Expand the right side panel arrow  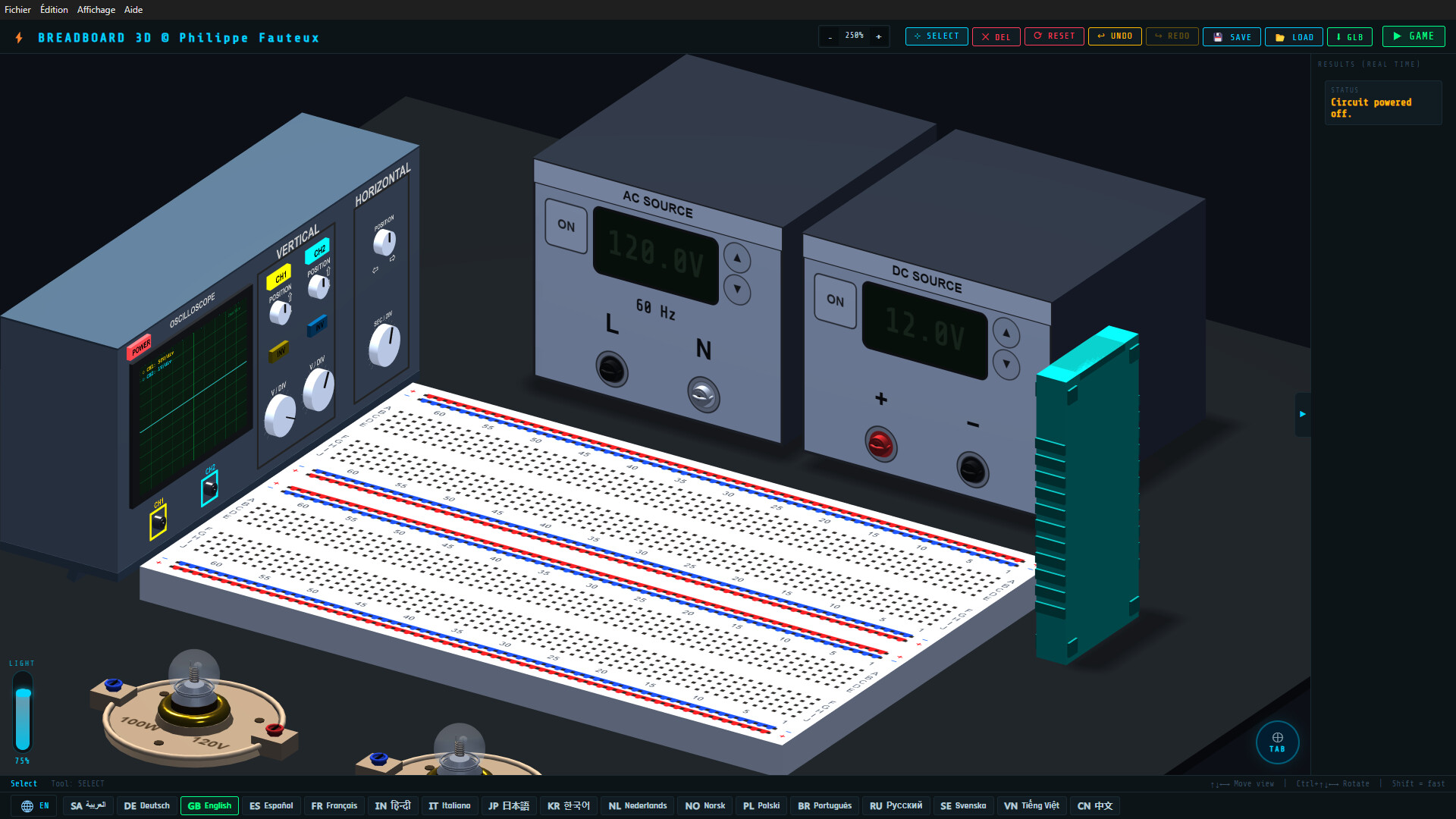click(1302, 414)
